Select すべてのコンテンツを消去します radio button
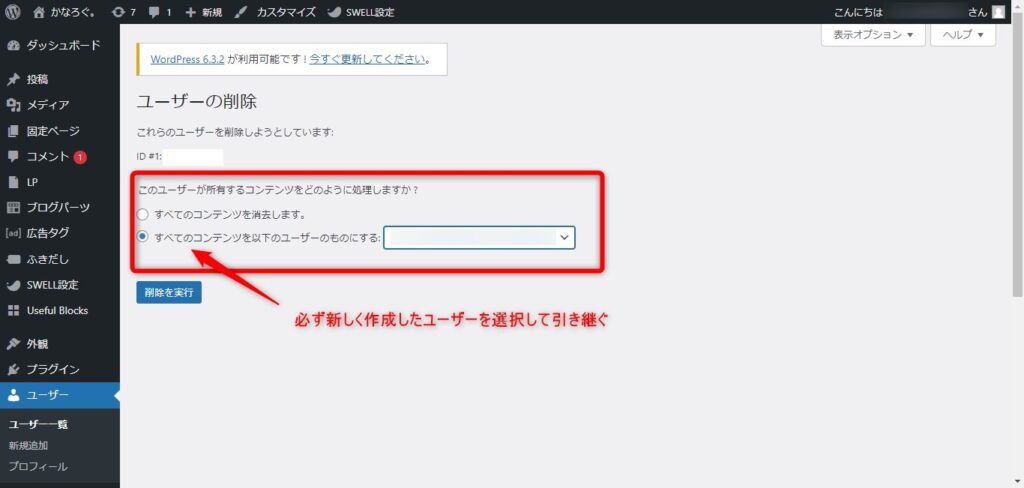This screenshot has height=488, width=1024. 143,214
